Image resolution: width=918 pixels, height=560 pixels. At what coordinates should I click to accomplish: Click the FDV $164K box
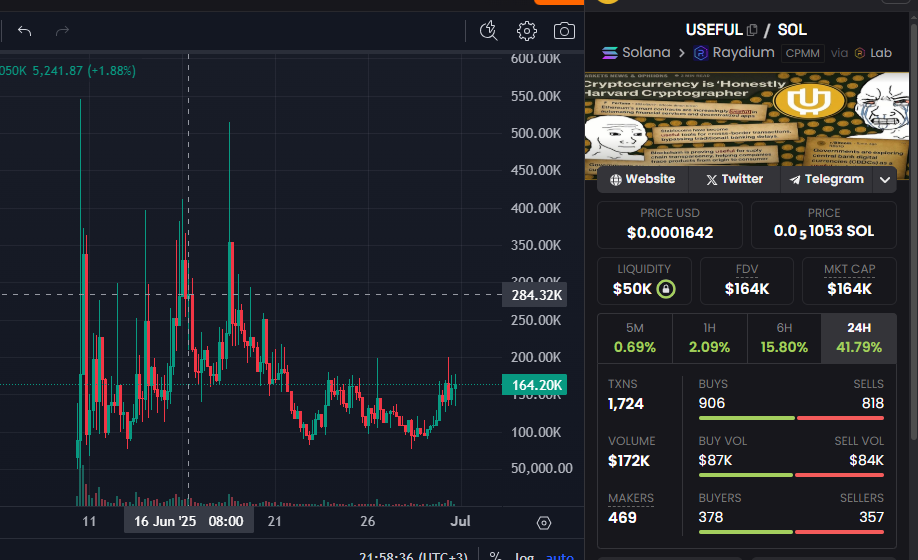pos(746,281)
